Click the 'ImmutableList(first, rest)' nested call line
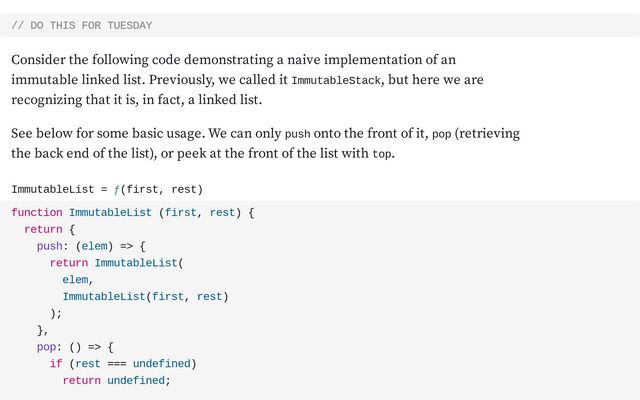 point(145,296)
